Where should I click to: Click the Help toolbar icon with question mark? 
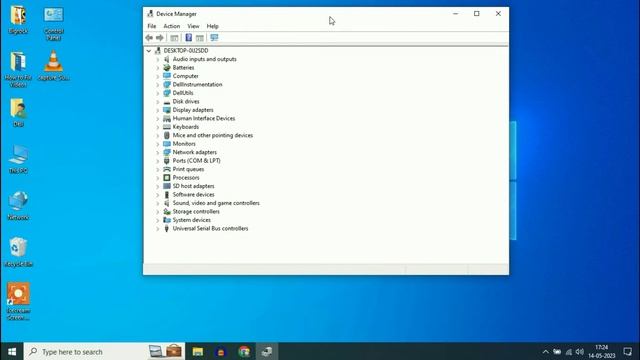coord(189,38)
